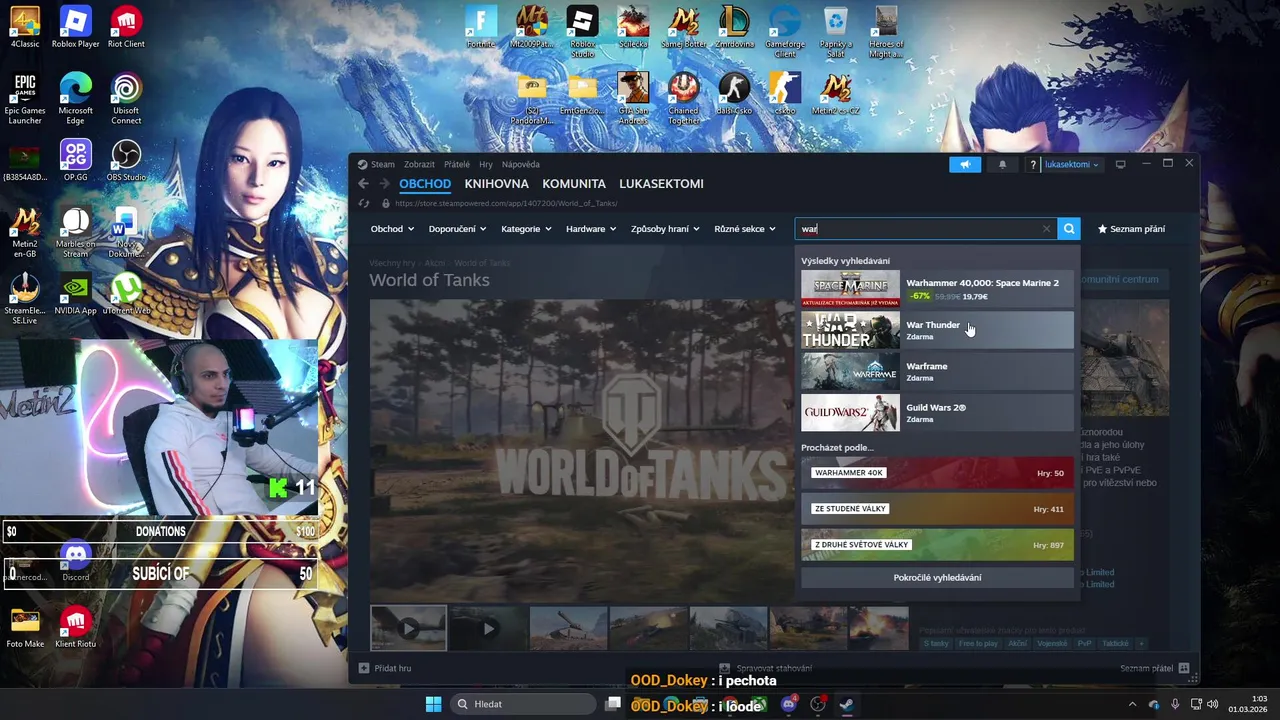Image resolution: width=1280 pixels, height=720 pixels.
Task: Open the Roblox Studio desktop icon
Action: 582,30
